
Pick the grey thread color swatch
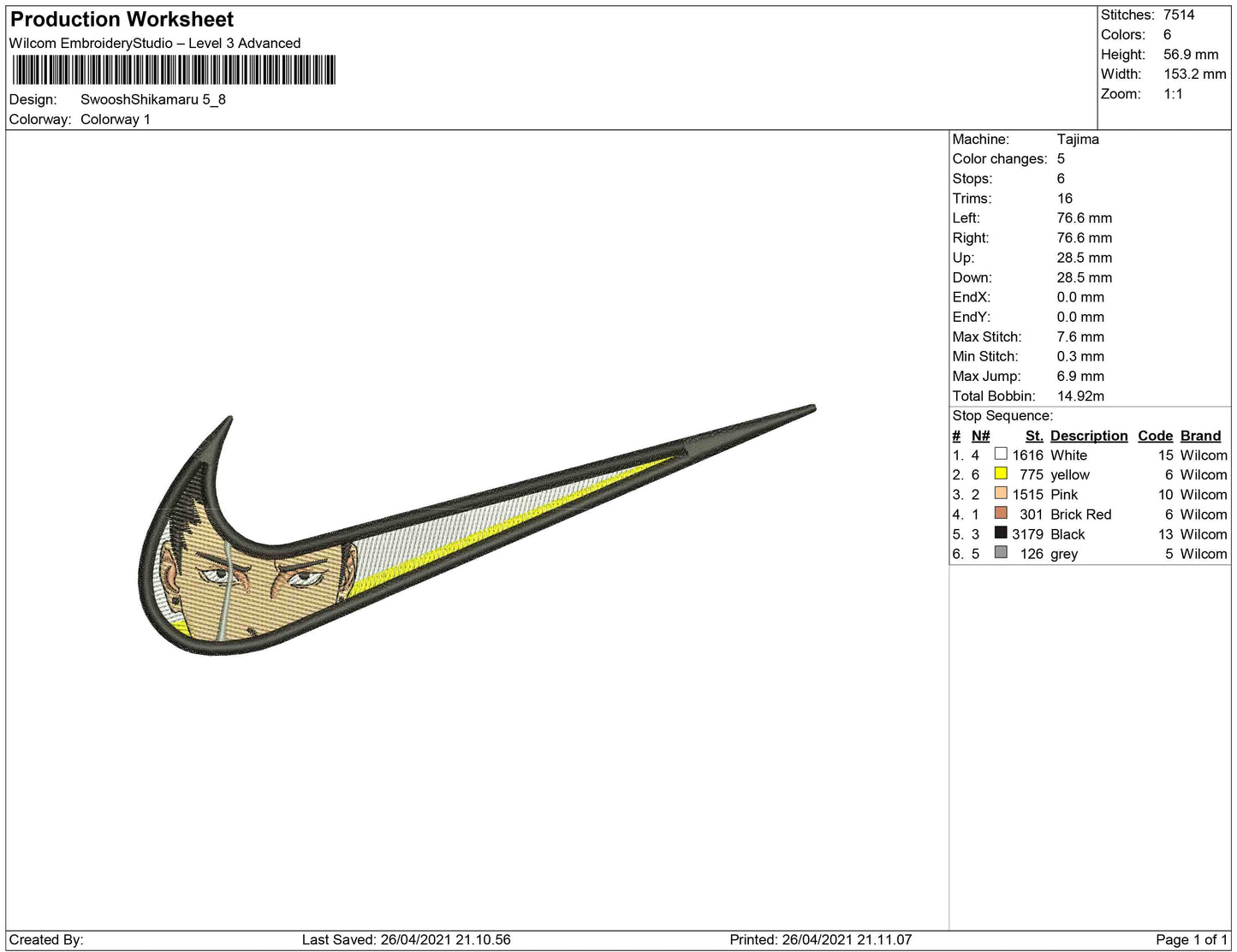pyautogui.click(x=1001, y=552)
